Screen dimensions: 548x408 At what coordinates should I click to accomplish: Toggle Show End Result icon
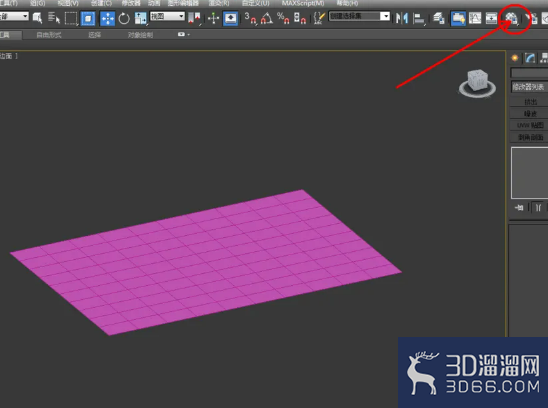(x=538, y=208)
